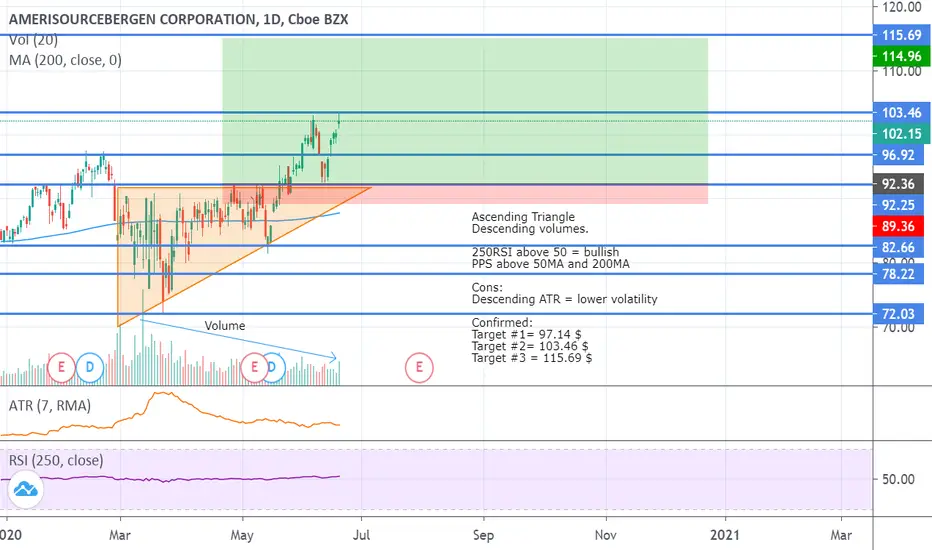932x550 pixels.
Task: Click 'Target #2= 103.46 $' text
Action: point(530,346)
